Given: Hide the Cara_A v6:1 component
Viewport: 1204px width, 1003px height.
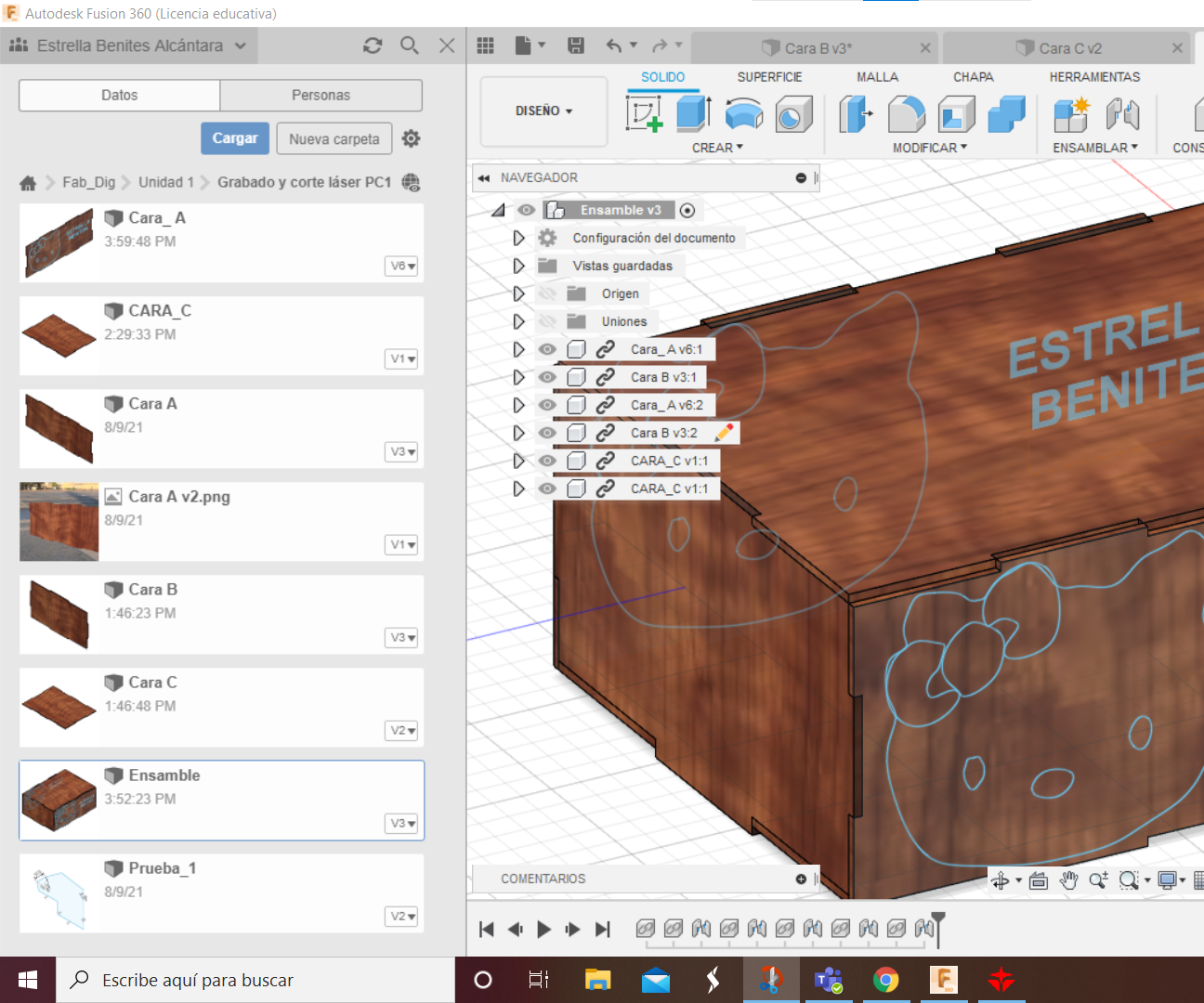Looking at the screenshot, I should pyautogui.click(x=547, y=348).
